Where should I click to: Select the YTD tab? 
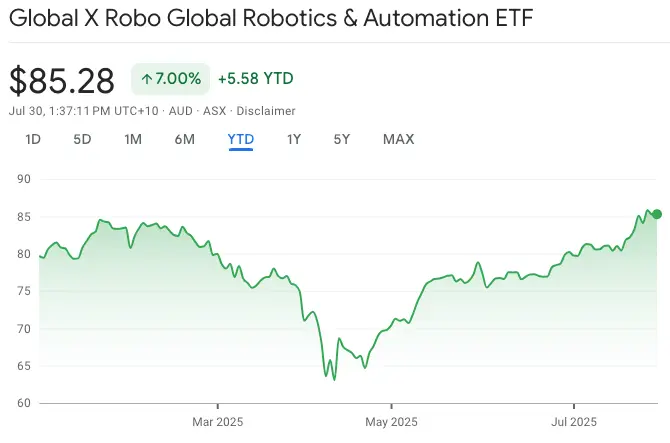pos(241,139)
